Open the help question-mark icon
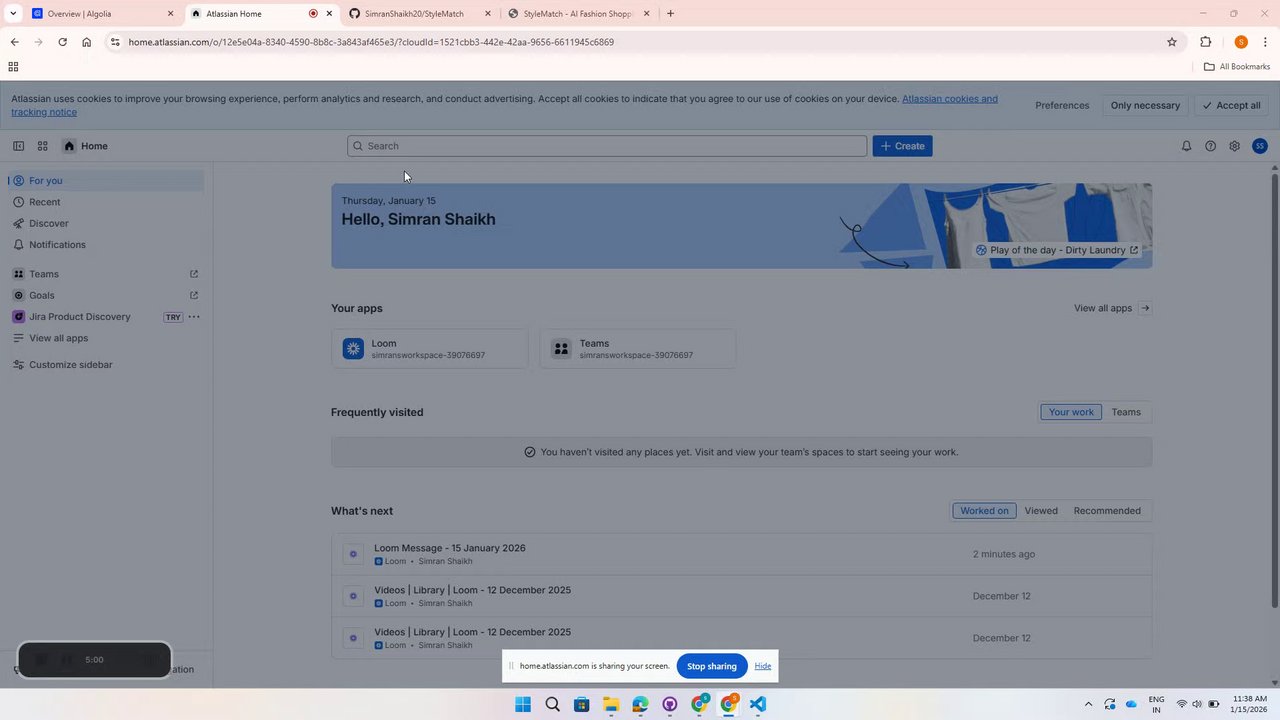Screen dimensions: 1280x720 click(x=1210, y=146)
